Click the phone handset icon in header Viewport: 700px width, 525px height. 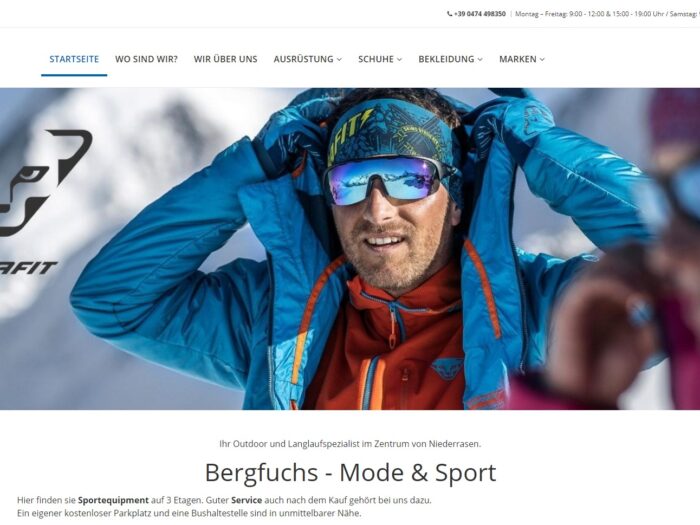pos(450,14)
